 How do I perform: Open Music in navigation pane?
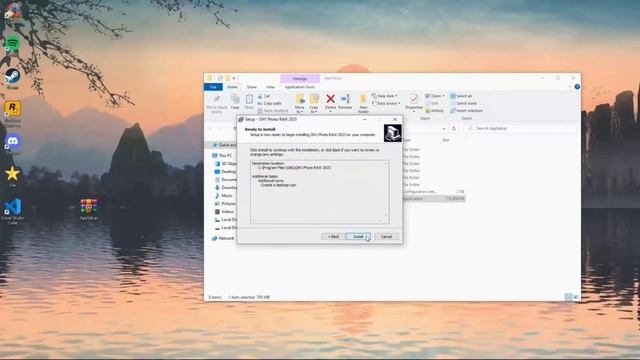[224, 196]
